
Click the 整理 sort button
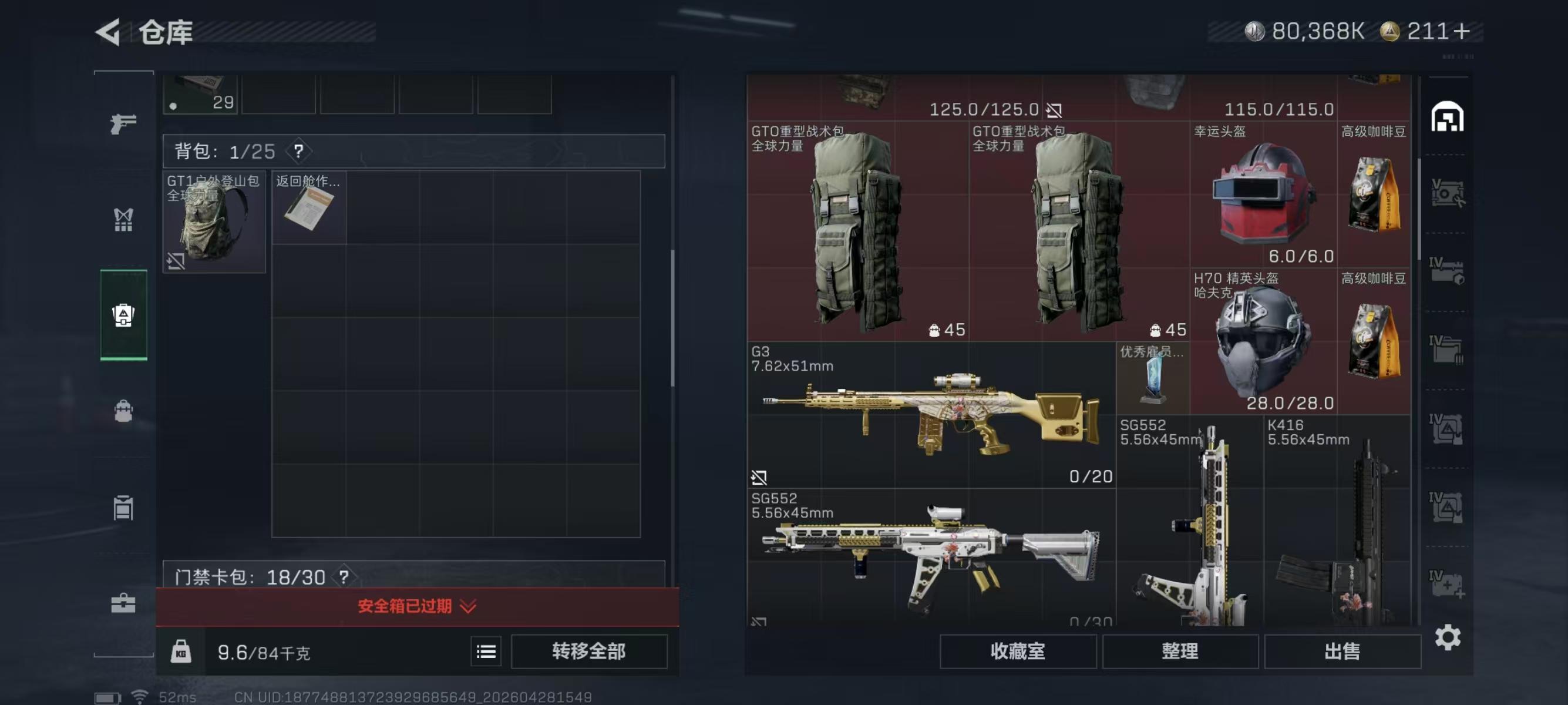click(x=1180, y=652)
